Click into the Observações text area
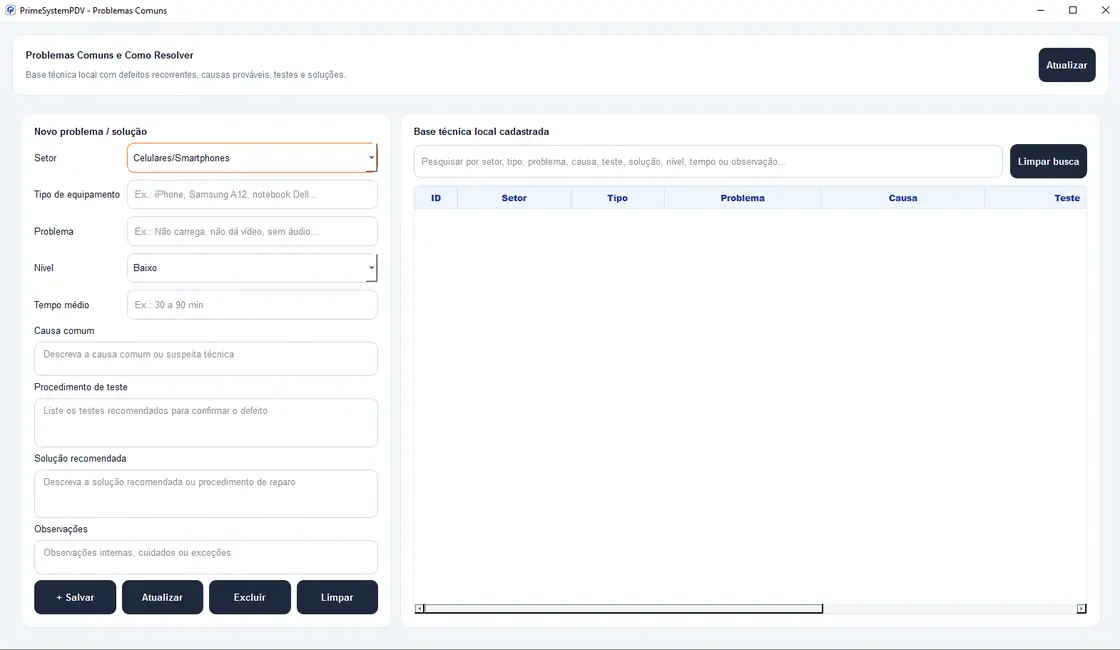Image resolution: width=1120 pixels, height=650 pixels. pyautogui.click(x=206, y=557)
